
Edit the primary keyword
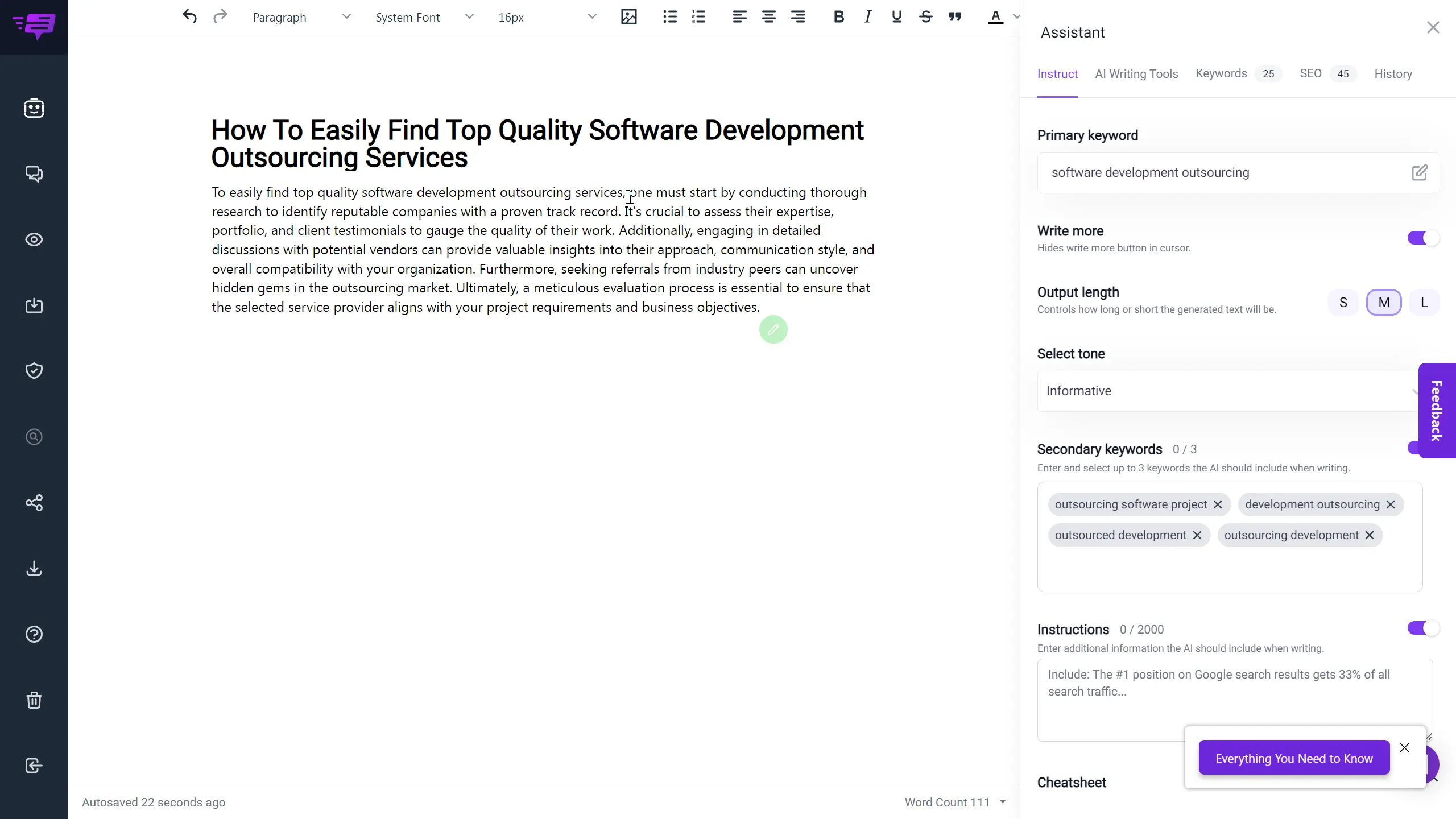click(x=1419, y=173)
